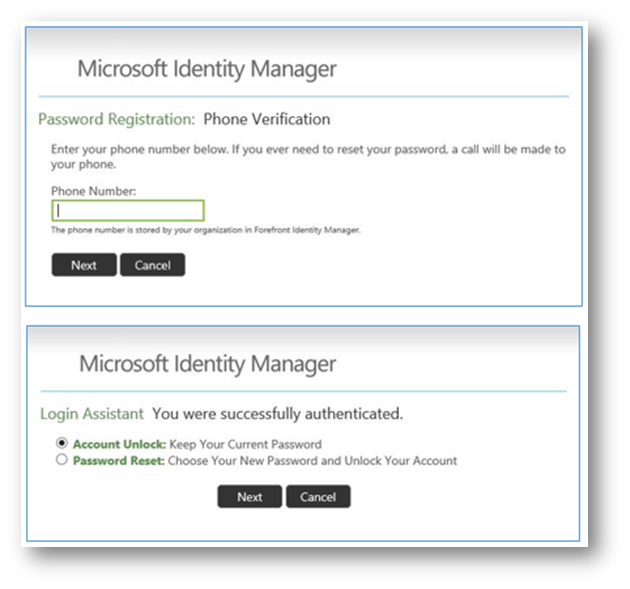The image size is (630, 589).
Task: Click the green 'Password Reset:' label text
Action: pos(119,460)
